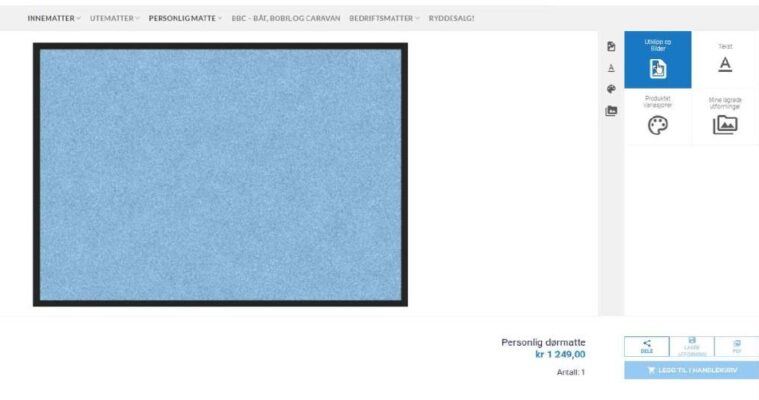Click the Dele share button
This screenshot has height=400, width=759.
647,346
